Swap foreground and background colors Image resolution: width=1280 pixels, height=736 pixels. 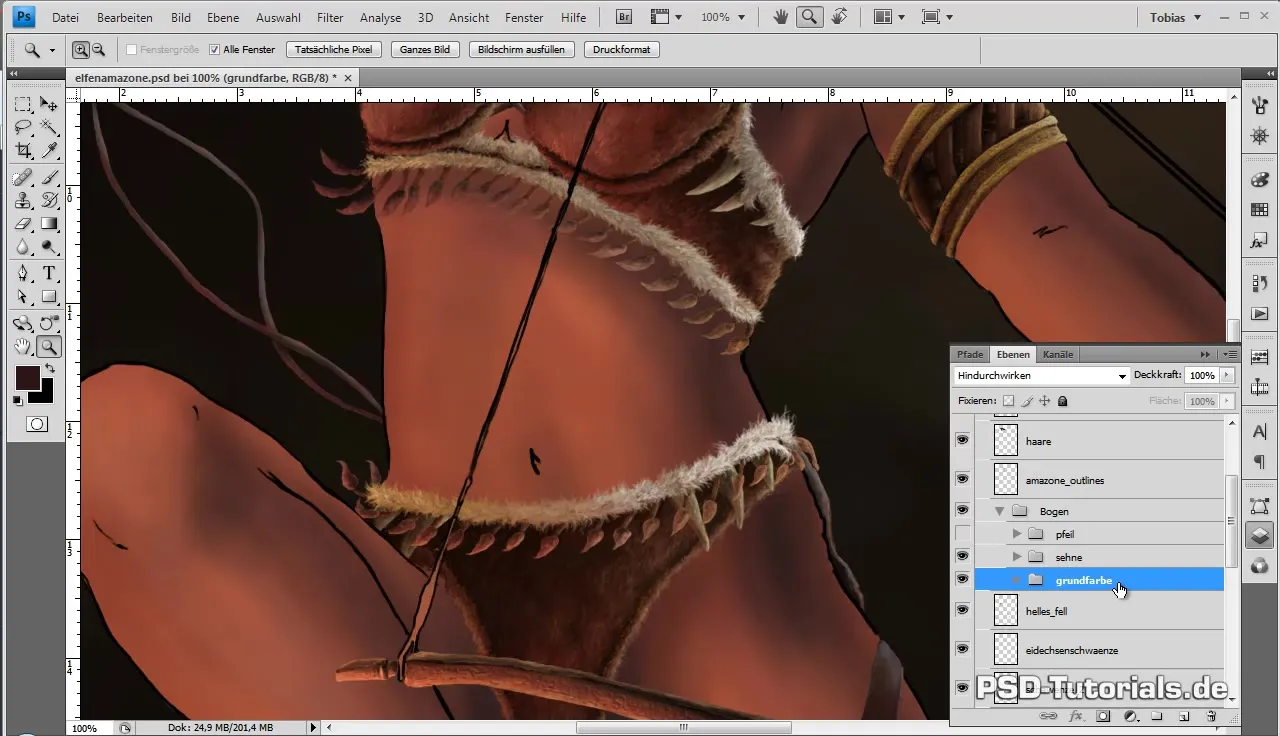tap(49, 370)
